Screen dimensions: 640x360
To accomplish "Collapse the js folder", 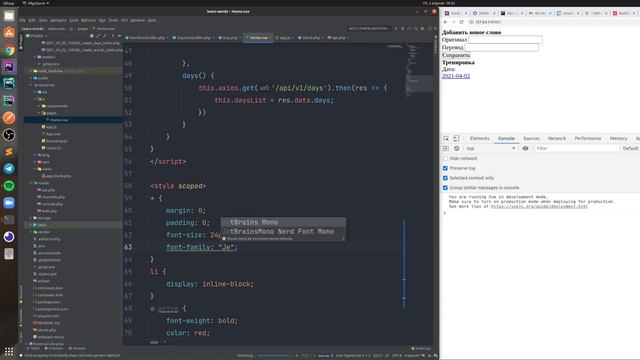I will pos(35,99).
